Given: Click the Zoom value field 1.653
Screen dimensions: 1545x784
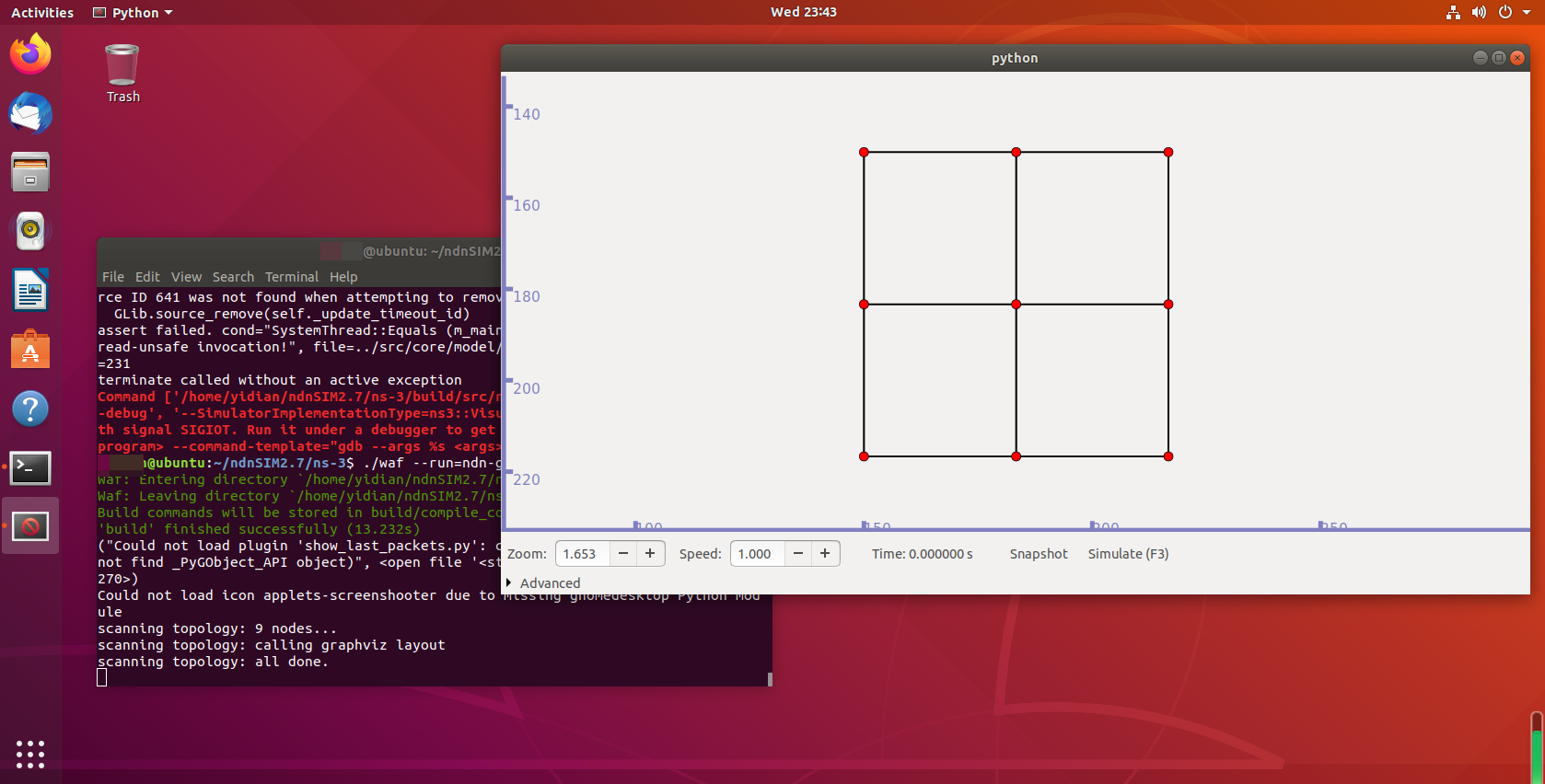Looking at the screenshot, I should coord(583,554).
